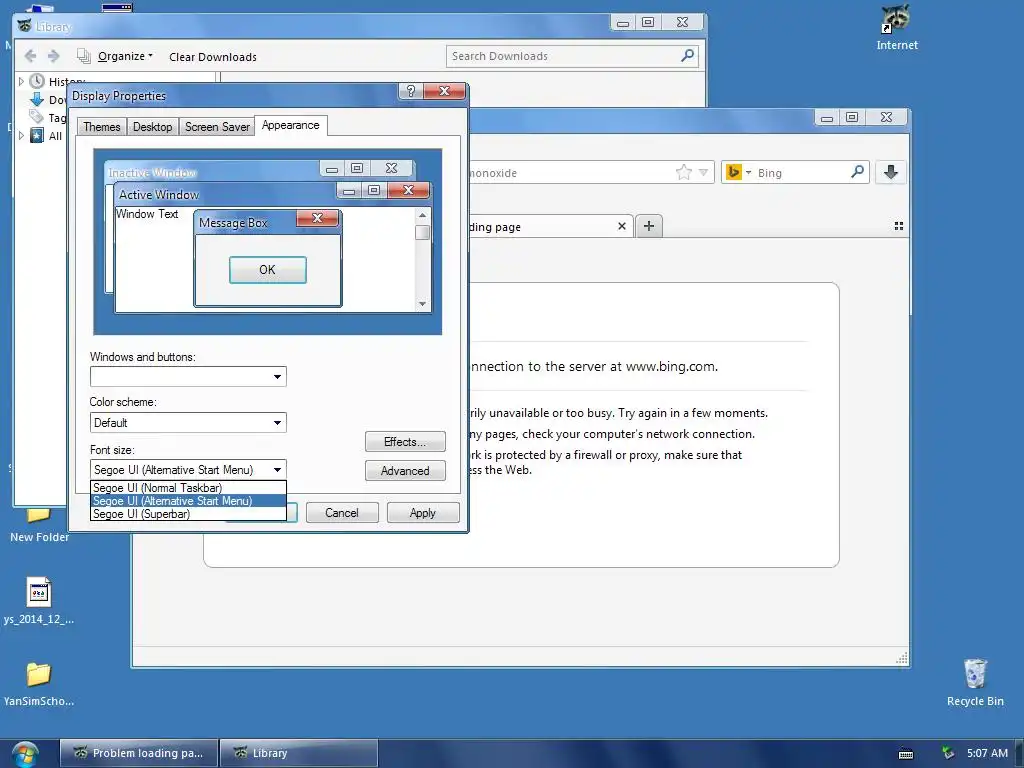
Task: Click Clear Downloads in Library toolbar
Action: pyautogui.click(x=213, y=57)
